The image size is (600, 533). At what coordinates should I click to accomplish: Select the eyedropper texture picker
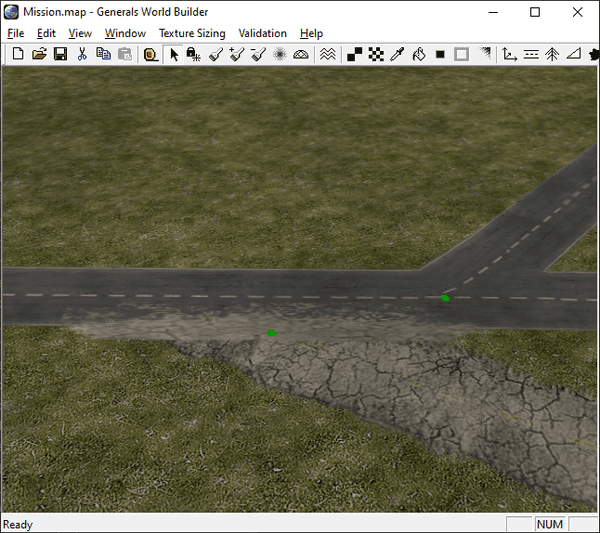click(x=397, y=54)
